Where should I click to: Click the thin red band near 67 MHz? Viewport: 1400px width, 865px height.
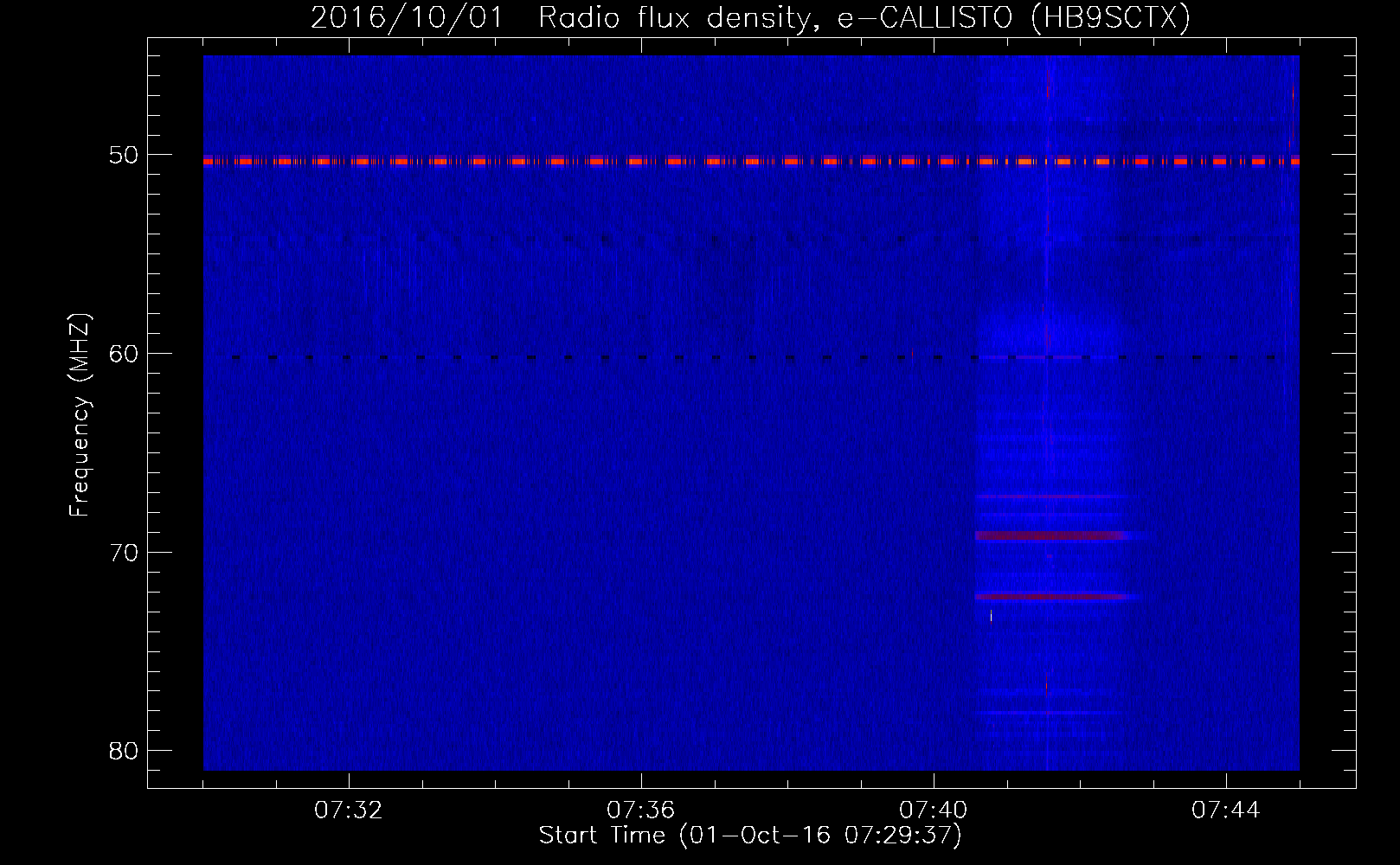1051,497
